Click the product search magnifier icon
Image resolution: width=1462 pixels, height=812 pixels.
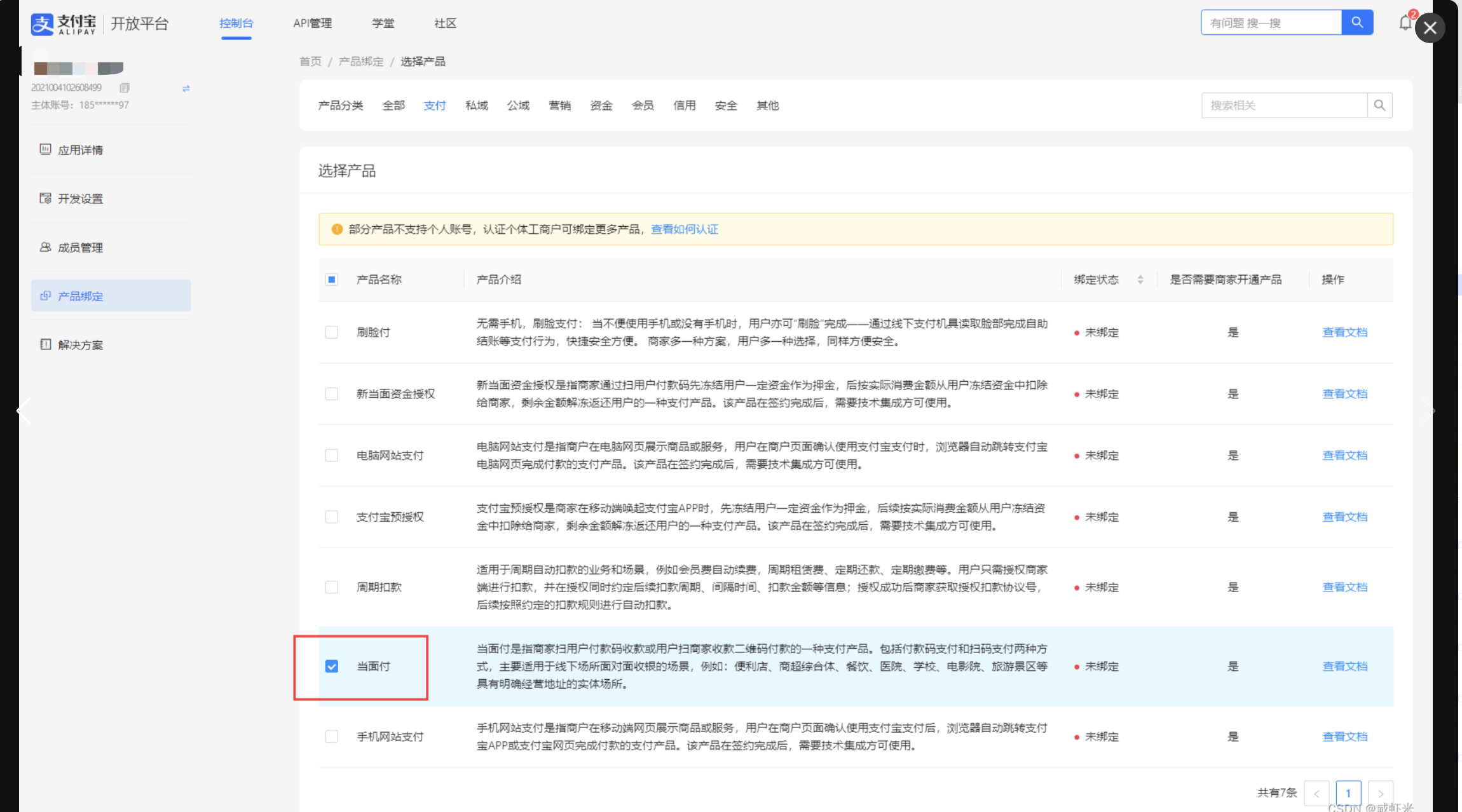pos(1379,105)
